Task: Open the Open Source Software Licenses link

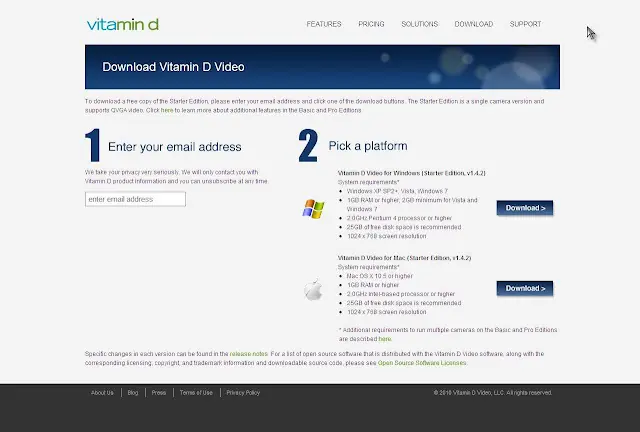Action: tap(422, 363)
